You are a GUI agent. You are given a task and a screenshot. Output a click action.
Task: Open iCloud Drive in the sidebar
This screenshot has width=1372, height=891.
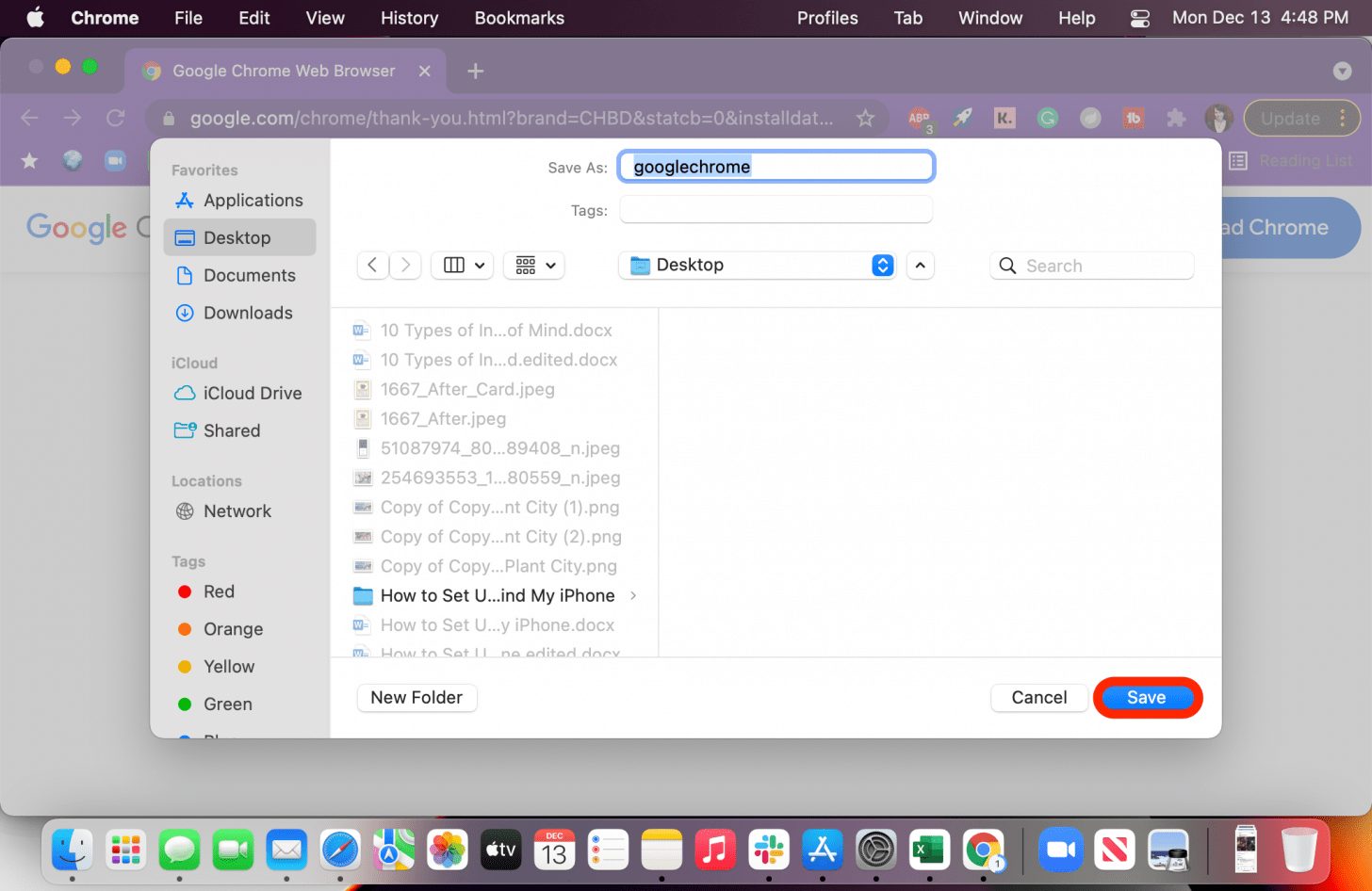251,393
